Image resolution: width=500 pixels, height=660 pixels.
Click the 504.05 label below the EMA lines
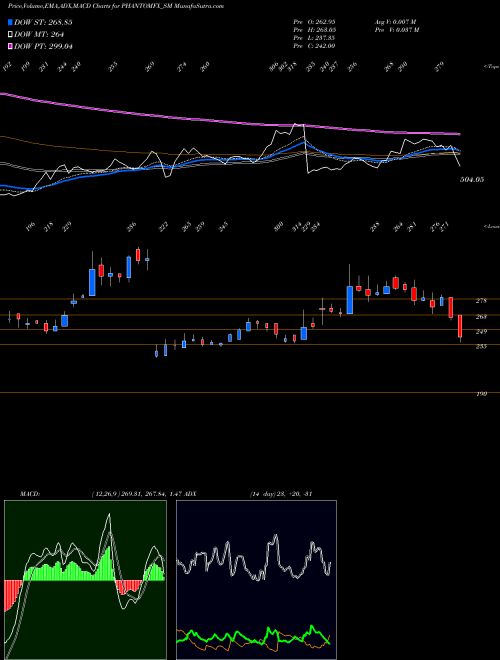point(472,180)
